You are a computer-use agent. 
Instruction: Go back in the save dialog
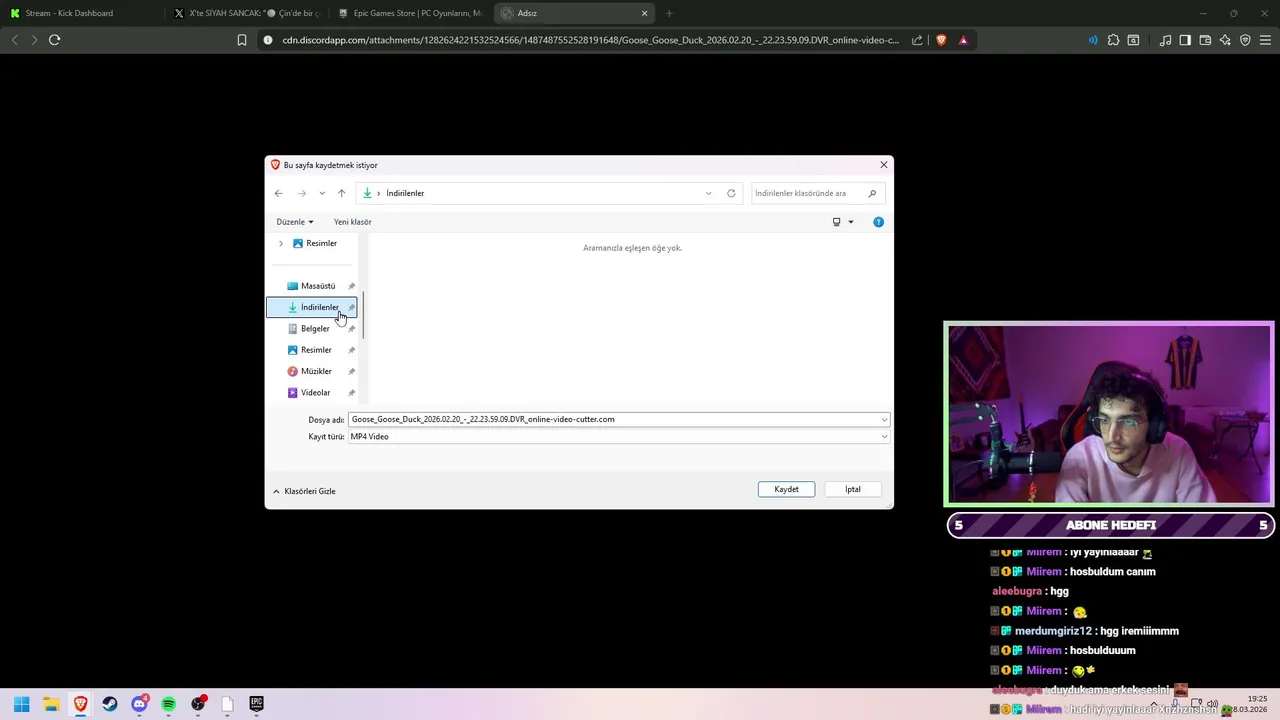coord(279,193)
